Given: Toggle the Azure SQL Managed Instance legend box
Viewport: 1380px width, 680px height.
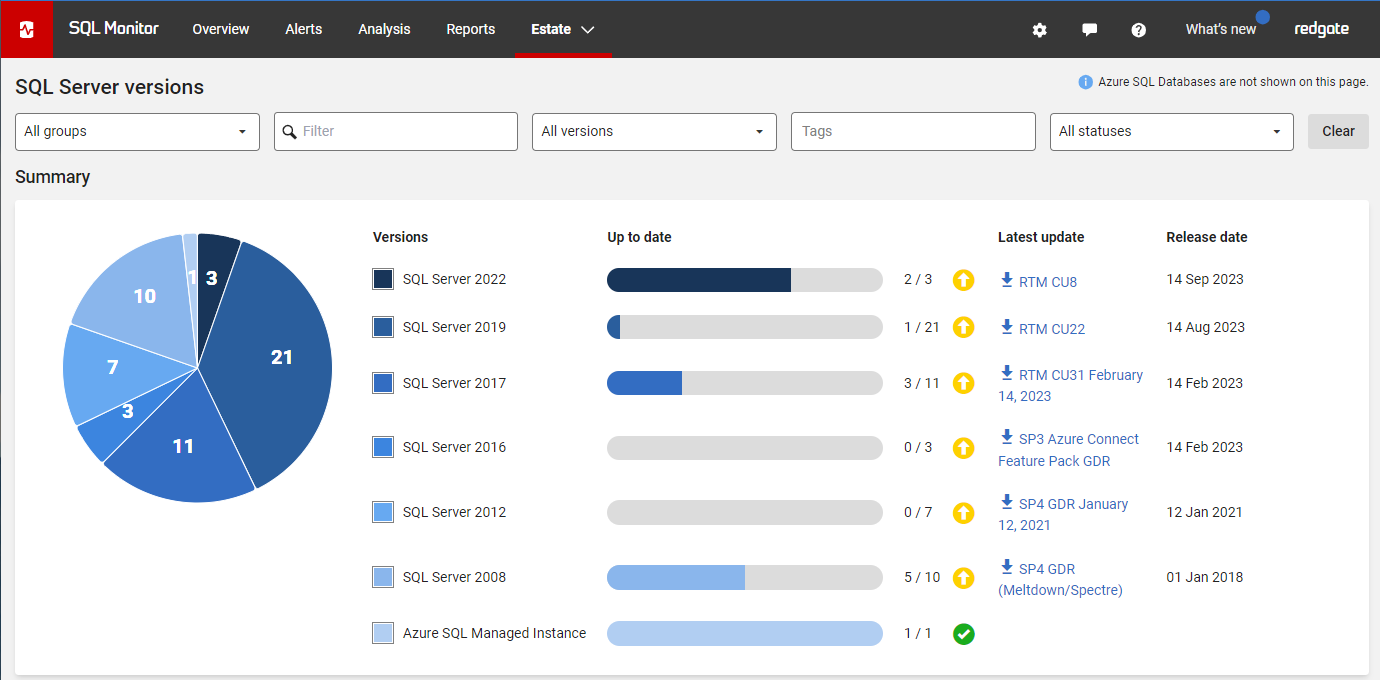Looking at the screenshot, I should click(x=383, y=633).
